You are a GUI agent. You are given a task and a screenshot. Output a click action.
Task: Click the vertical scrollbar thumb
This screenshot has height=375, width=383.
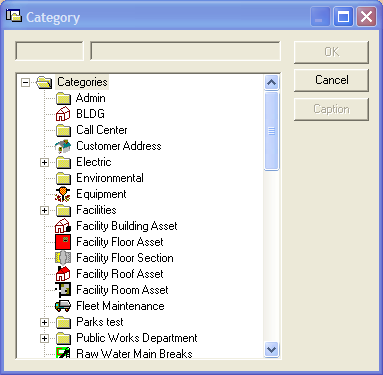coord(271,131)
